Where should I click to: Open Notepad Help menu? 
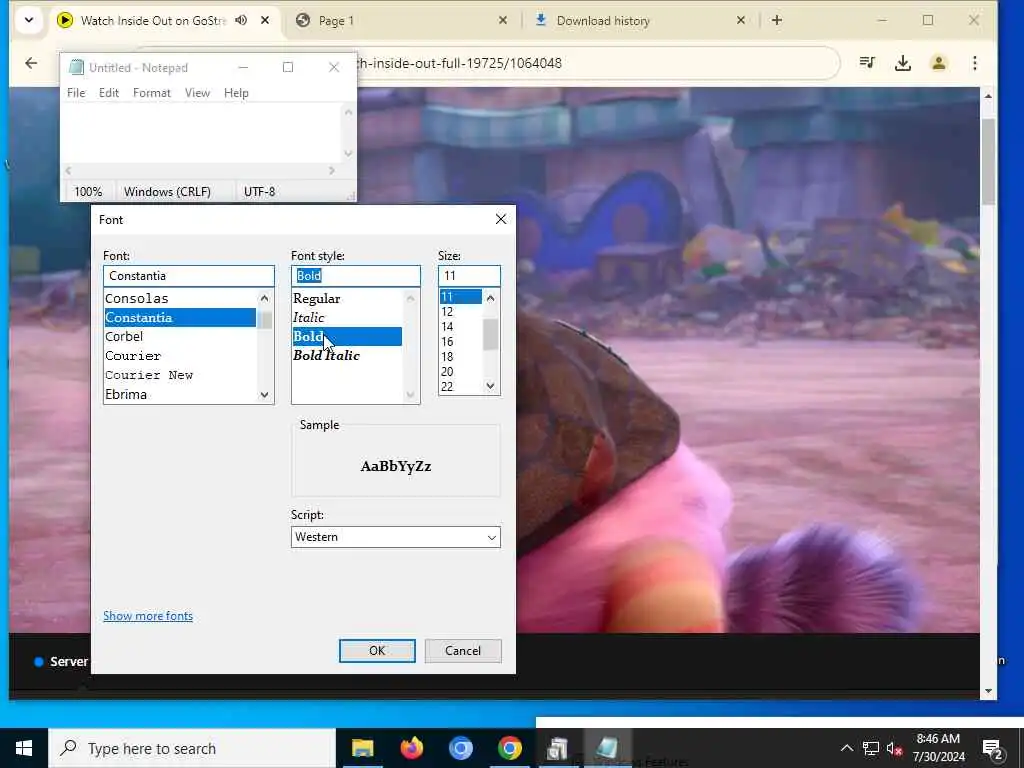(x=236, y=93)
